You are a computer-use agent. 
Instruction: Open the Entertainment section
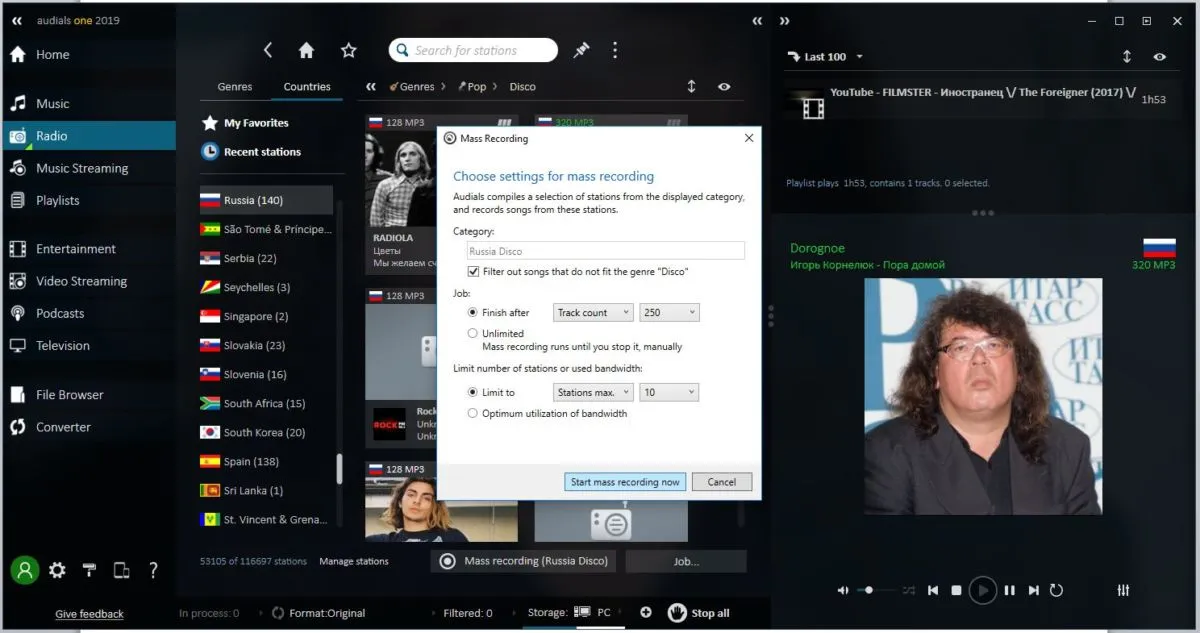[76, 249]
